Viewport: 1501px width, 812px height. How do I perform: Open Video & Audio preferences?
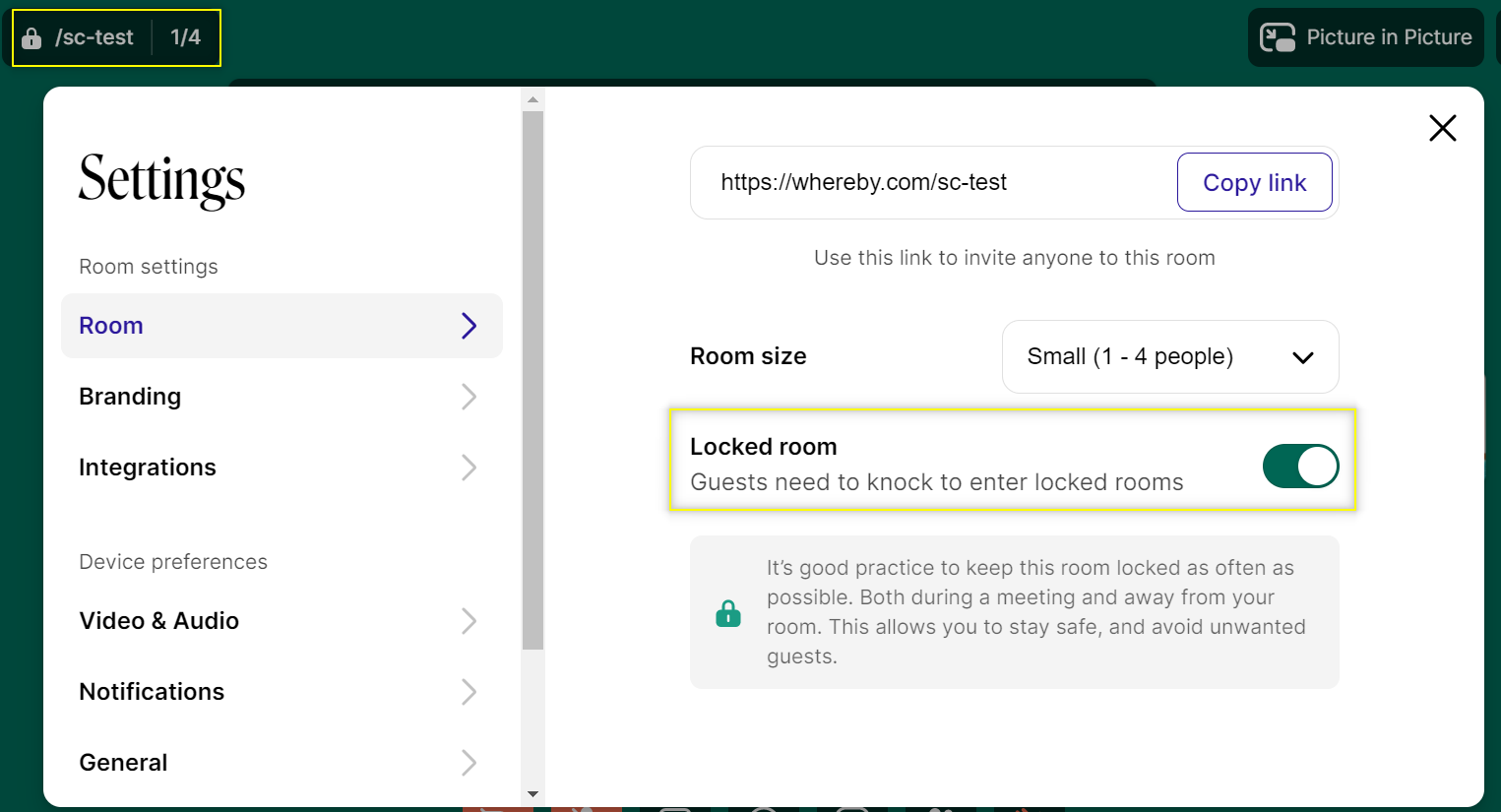[x=281, y=621]
